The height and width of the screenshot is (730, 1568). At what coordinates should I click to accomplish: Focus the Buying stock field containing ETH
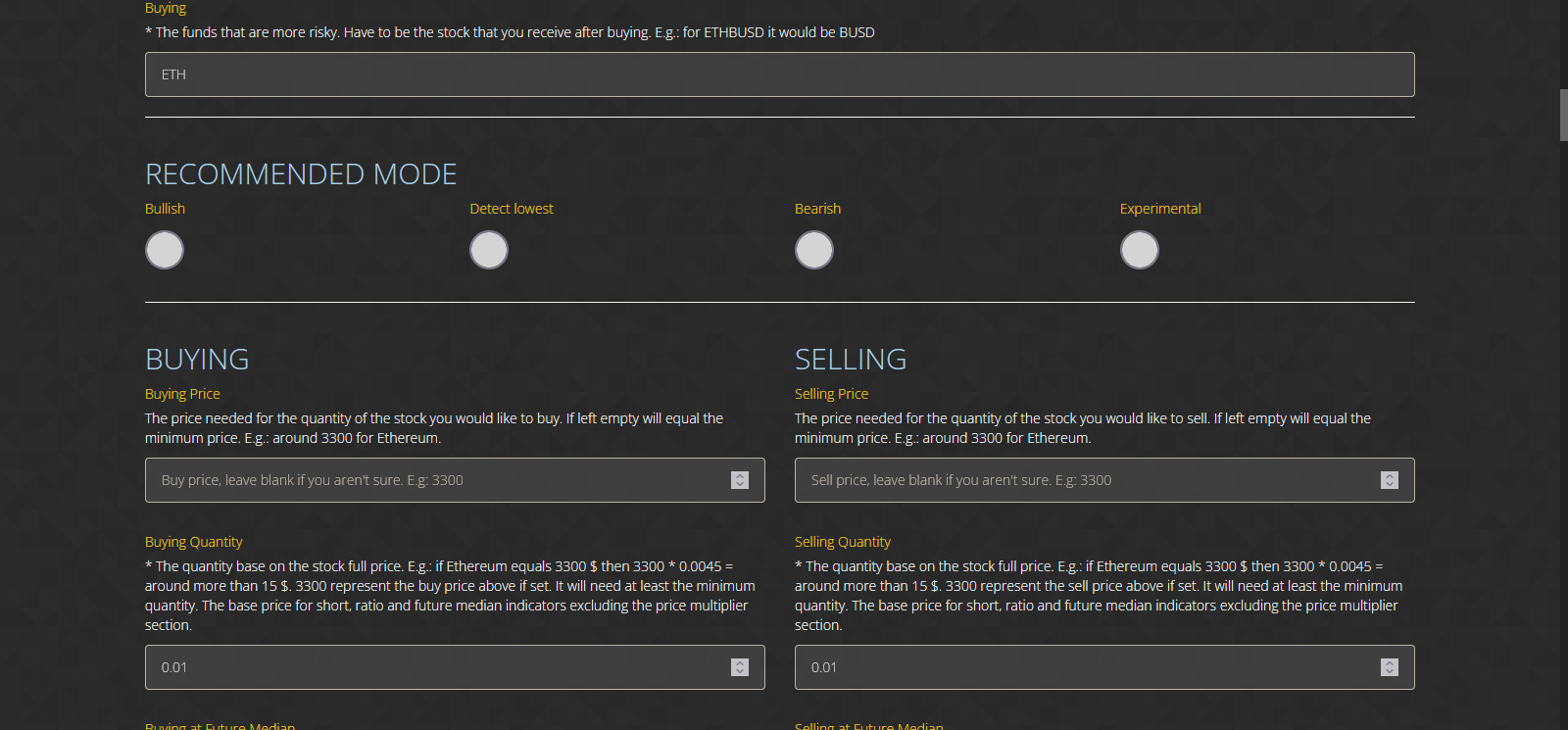coord(779,74)
